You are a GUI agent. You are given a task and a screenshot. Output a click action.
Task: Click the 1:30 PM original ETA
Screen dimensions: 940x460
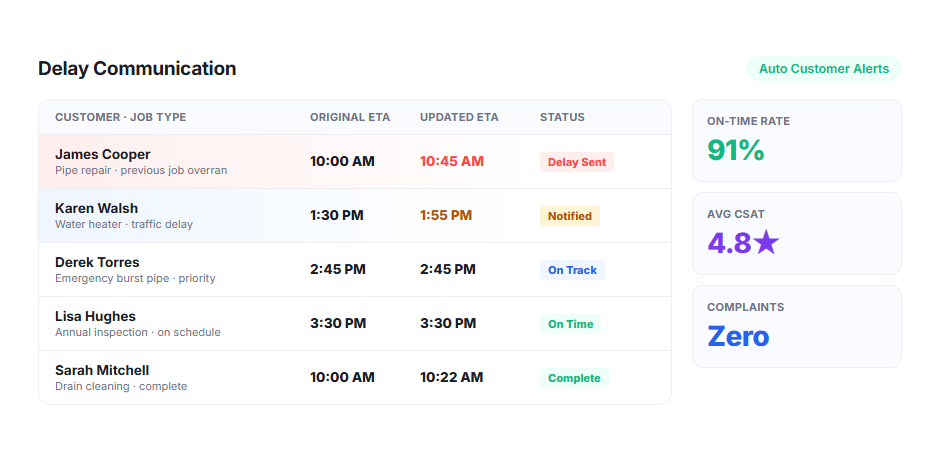tap(336, 215)
